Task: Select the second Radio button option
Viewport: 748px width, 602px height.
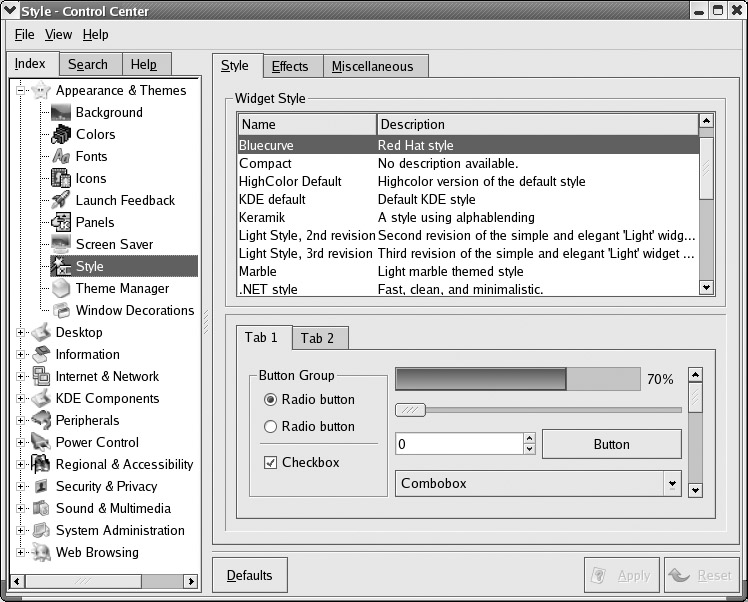Action: [x=270, y=426]
